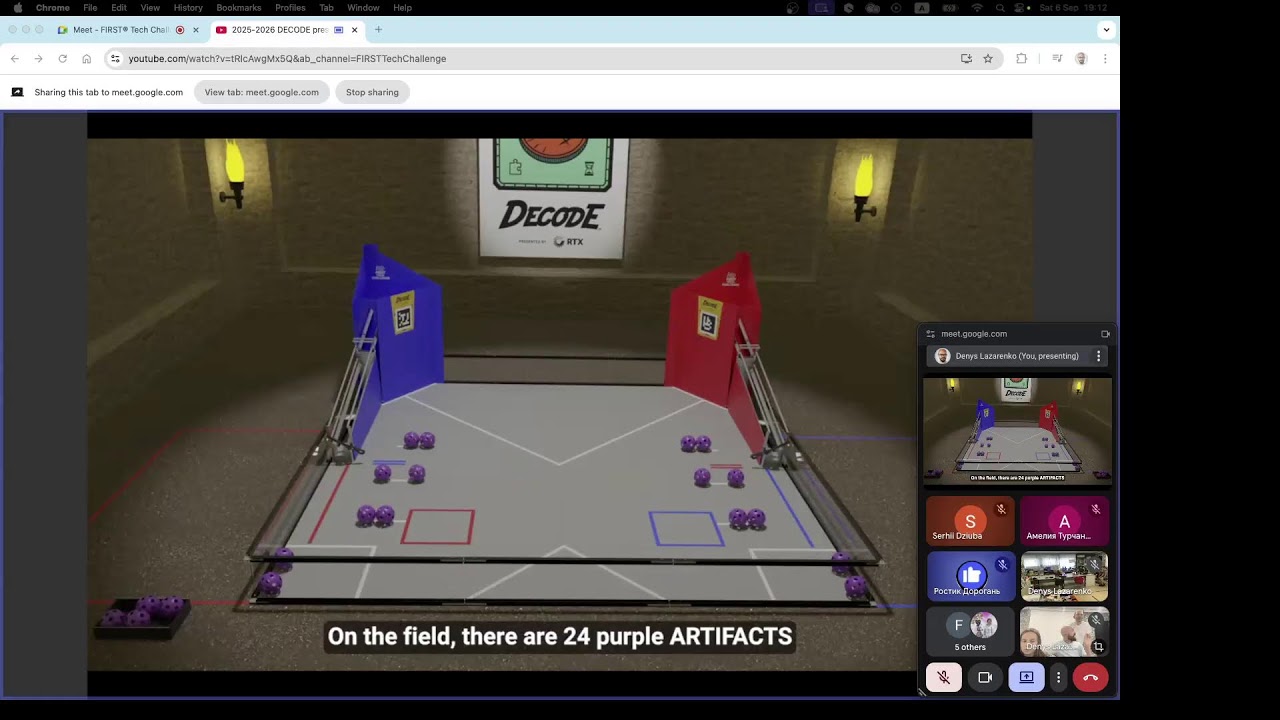View site information icon in address bar
The image size is (1280, 720).
[x=115, y=59]
